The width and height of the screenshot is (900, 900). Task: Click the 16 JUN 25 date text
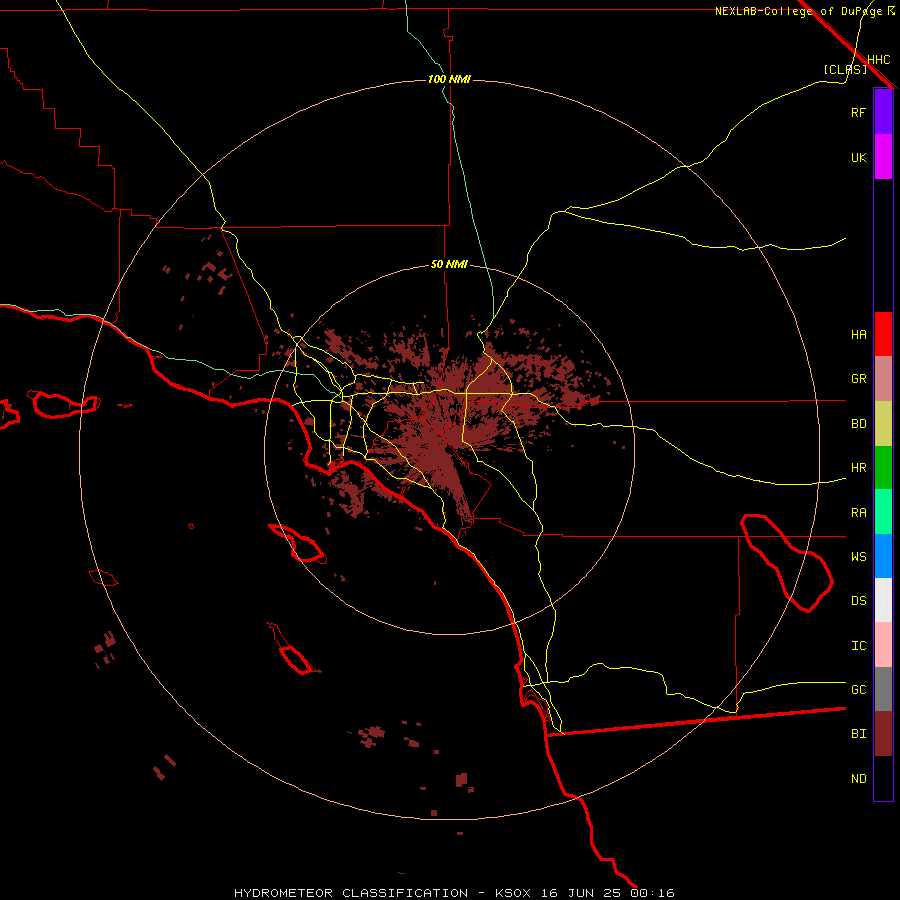(x=581, y=893)
